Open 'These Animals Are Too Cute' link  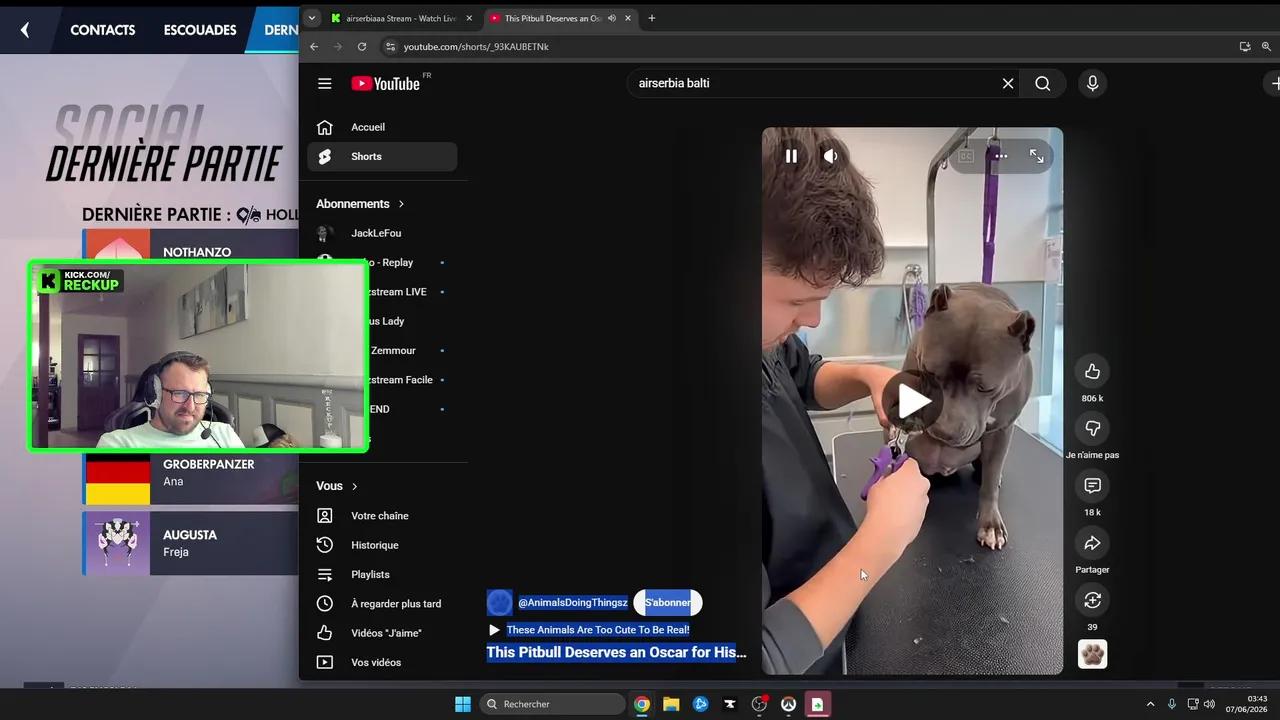click(x=597, y=630)
